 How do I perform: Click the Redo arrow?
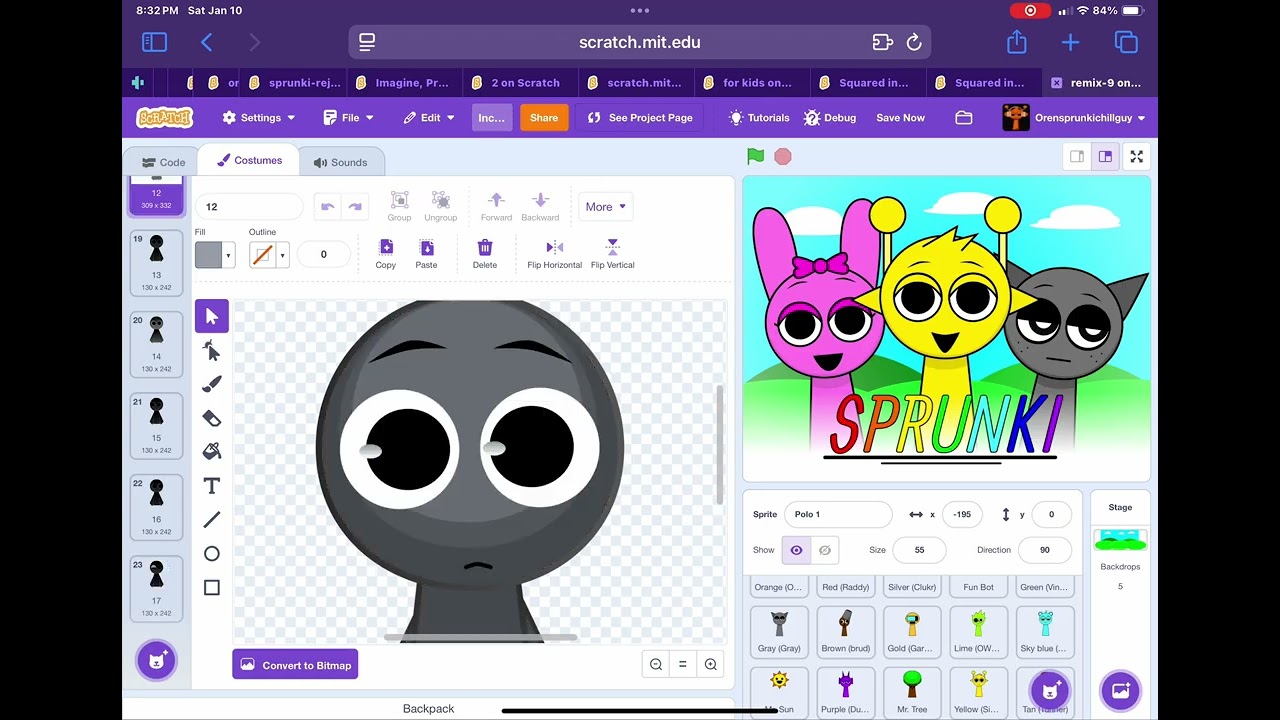tap(355, 207)
